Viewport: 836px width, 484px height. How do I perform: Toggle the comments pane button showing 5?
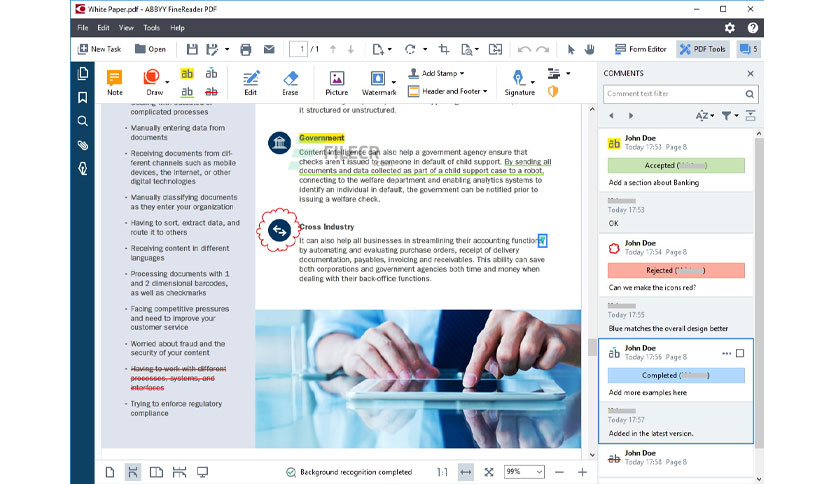pos(748,49)
